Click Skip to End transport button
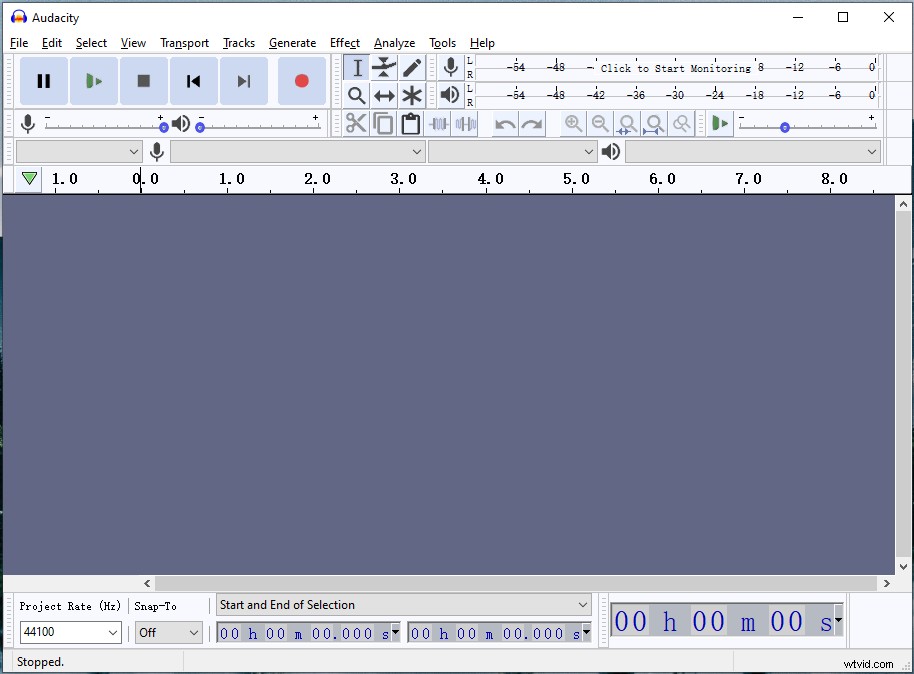The width and height of the screenshot is (914, 674). [244, 81]
